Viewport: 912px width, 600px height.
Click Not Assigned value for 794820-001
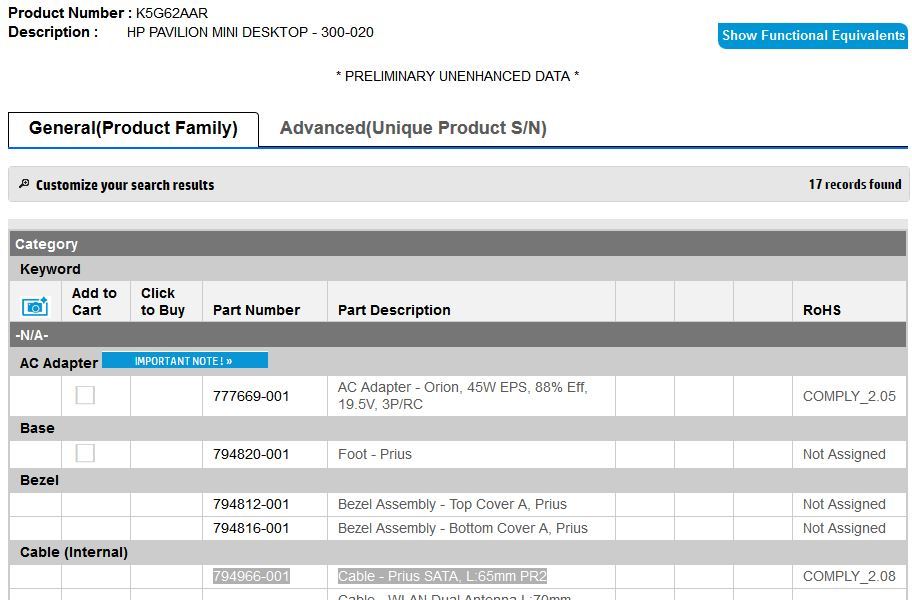point(844,454)
